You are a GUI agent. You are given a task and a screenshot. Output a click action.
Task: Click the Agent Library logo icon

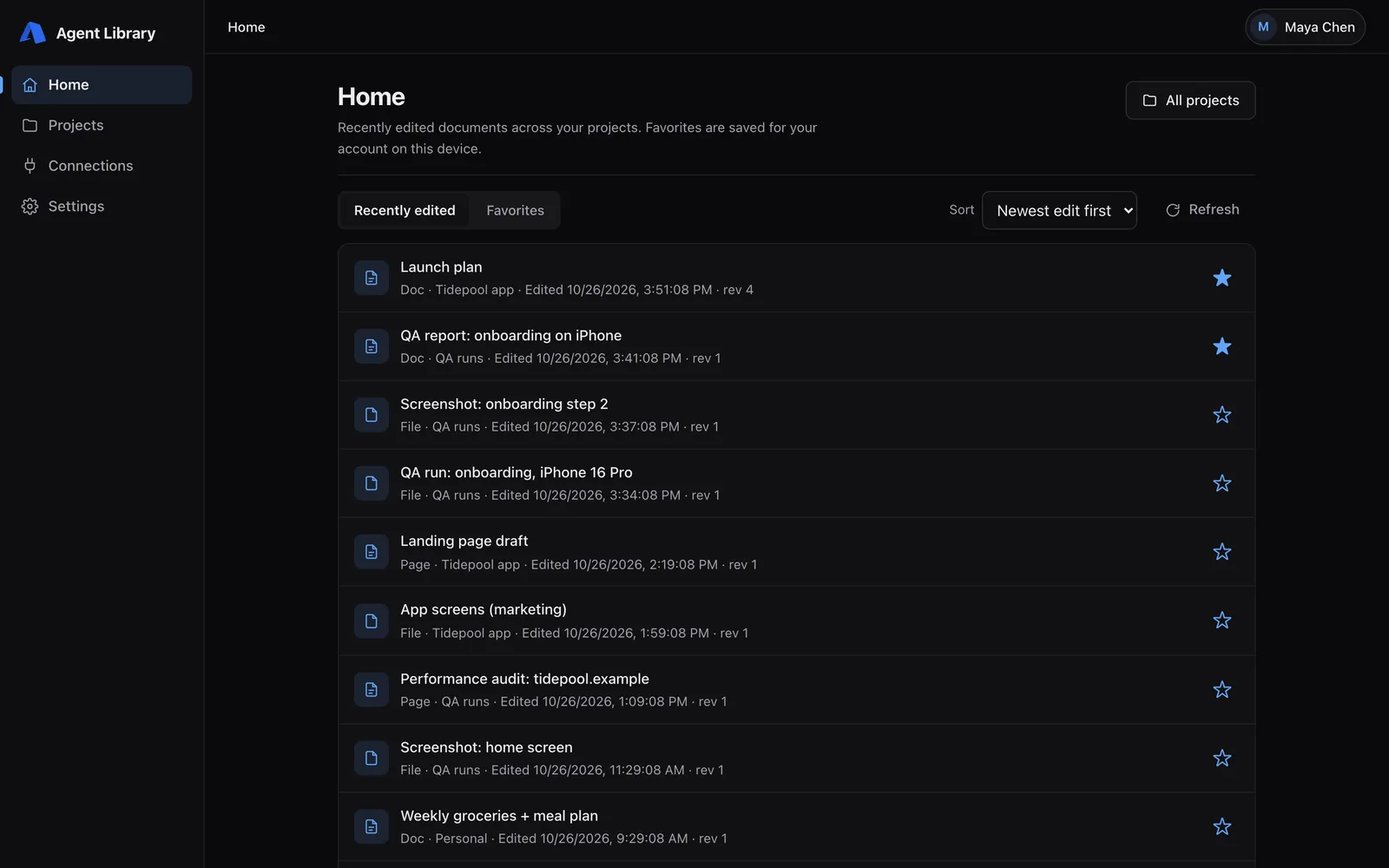(32, 33)
